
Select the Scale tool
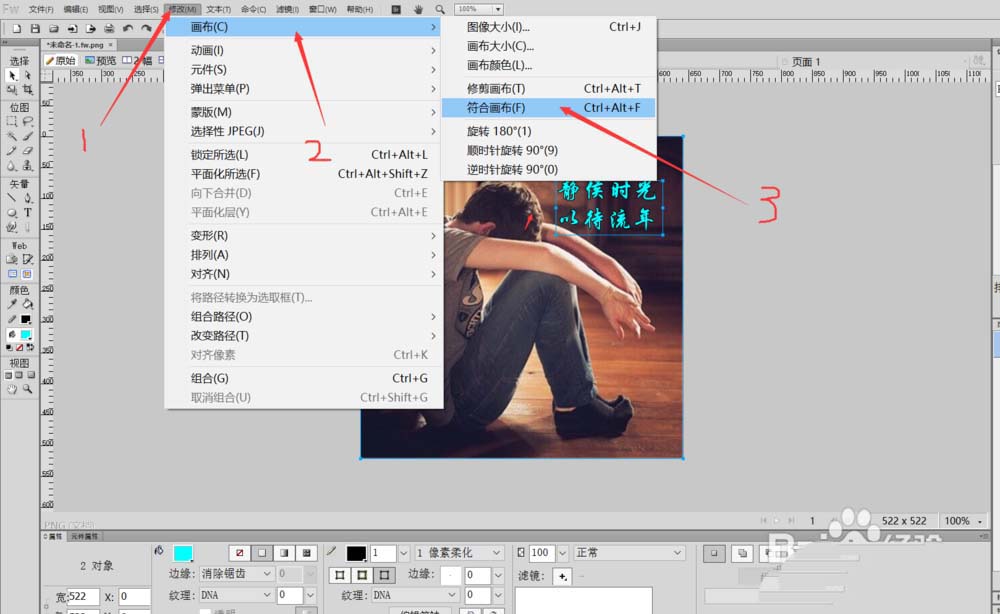pyautogui.click(x=12, y=90)
